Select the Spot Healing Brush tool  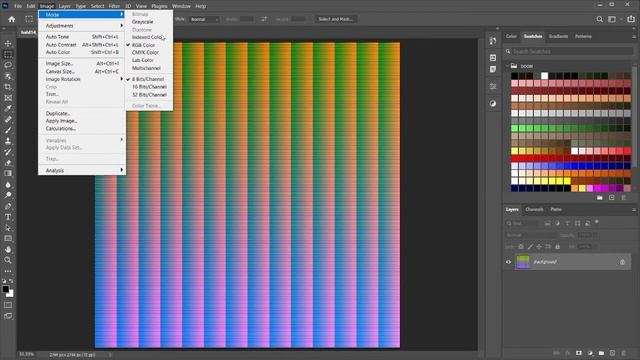point(8,120)
